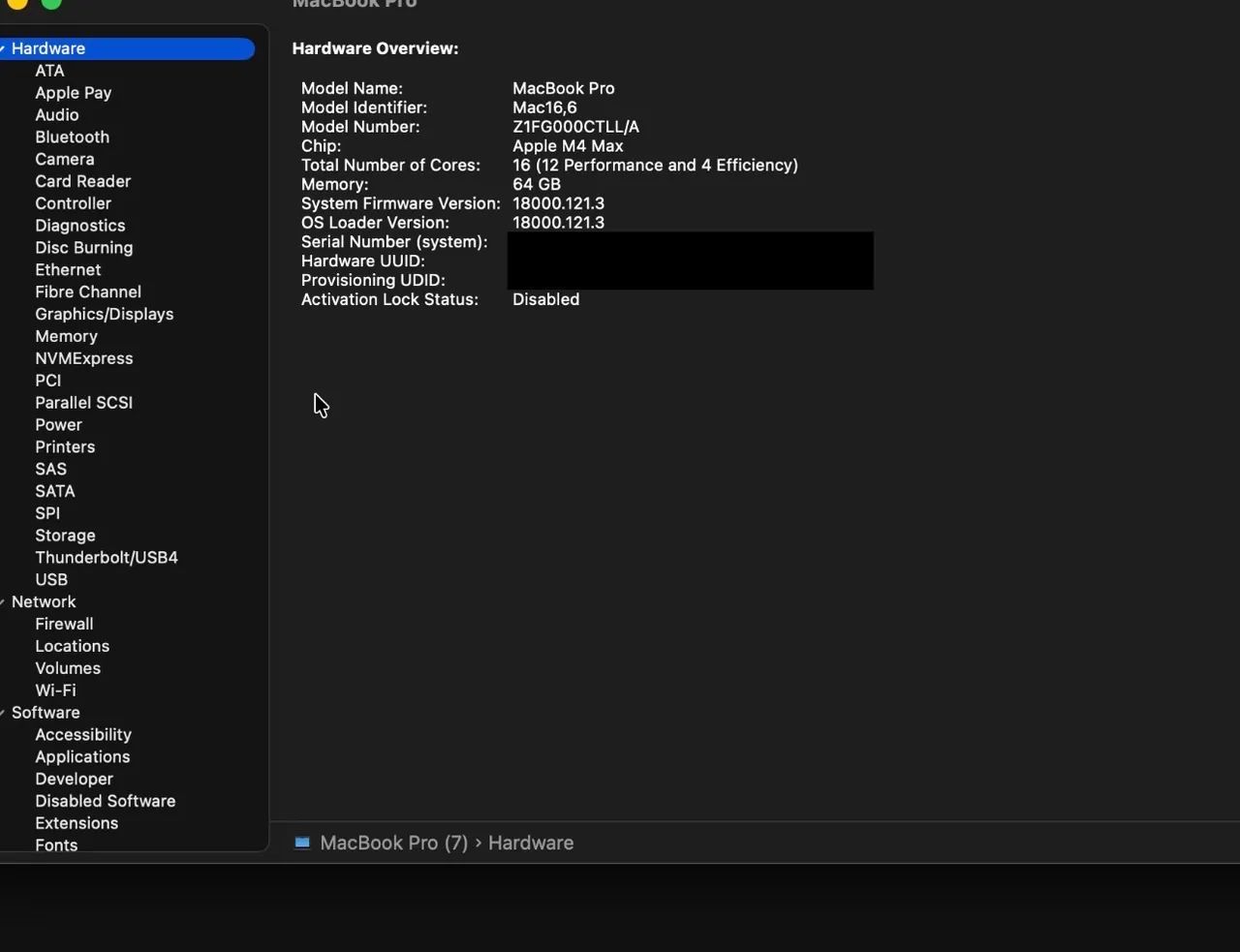Select Software category in sidebar
The height and width of the screenshot is (952, 1240).
[46, 713]
